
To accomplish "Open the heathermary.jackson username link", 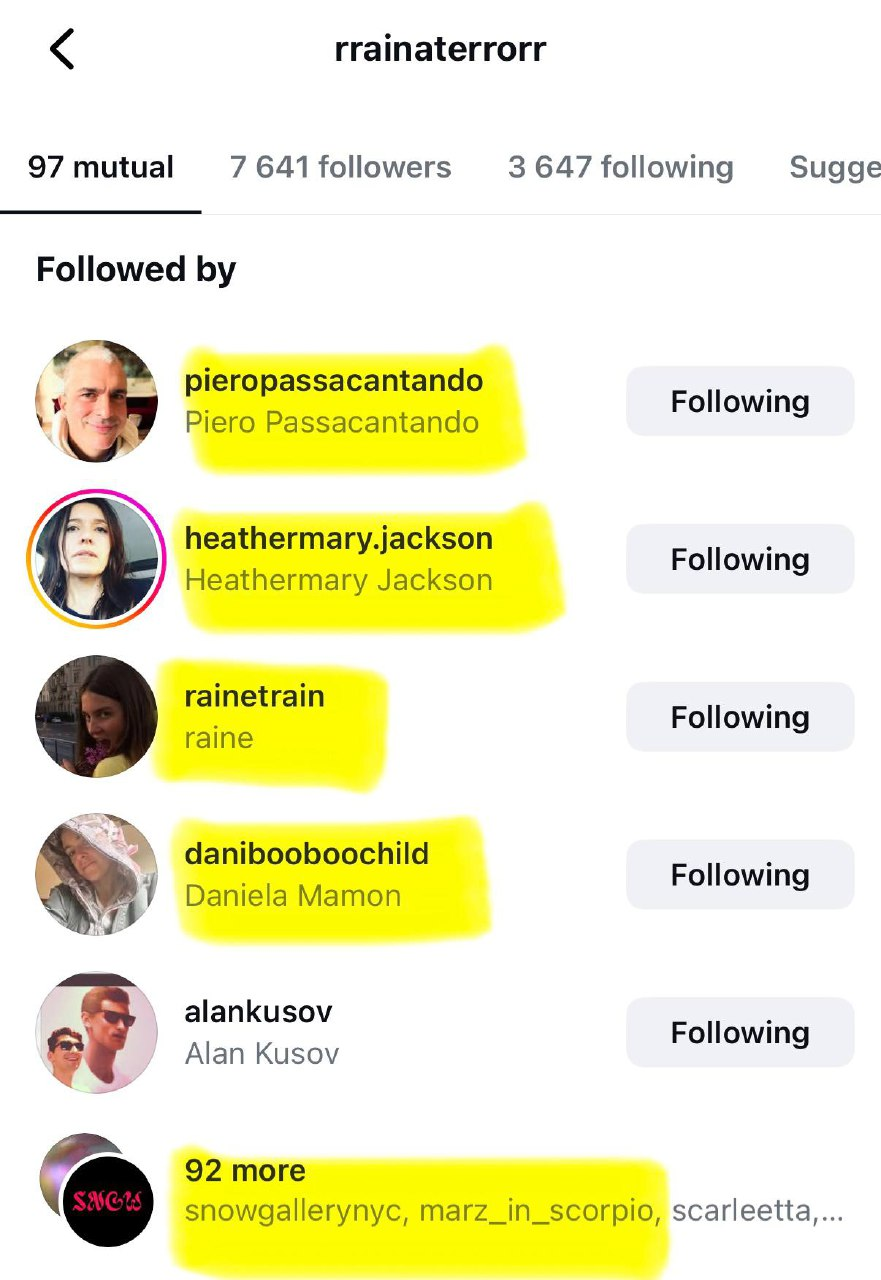I will pyautogui.click(x=339, y=538).
